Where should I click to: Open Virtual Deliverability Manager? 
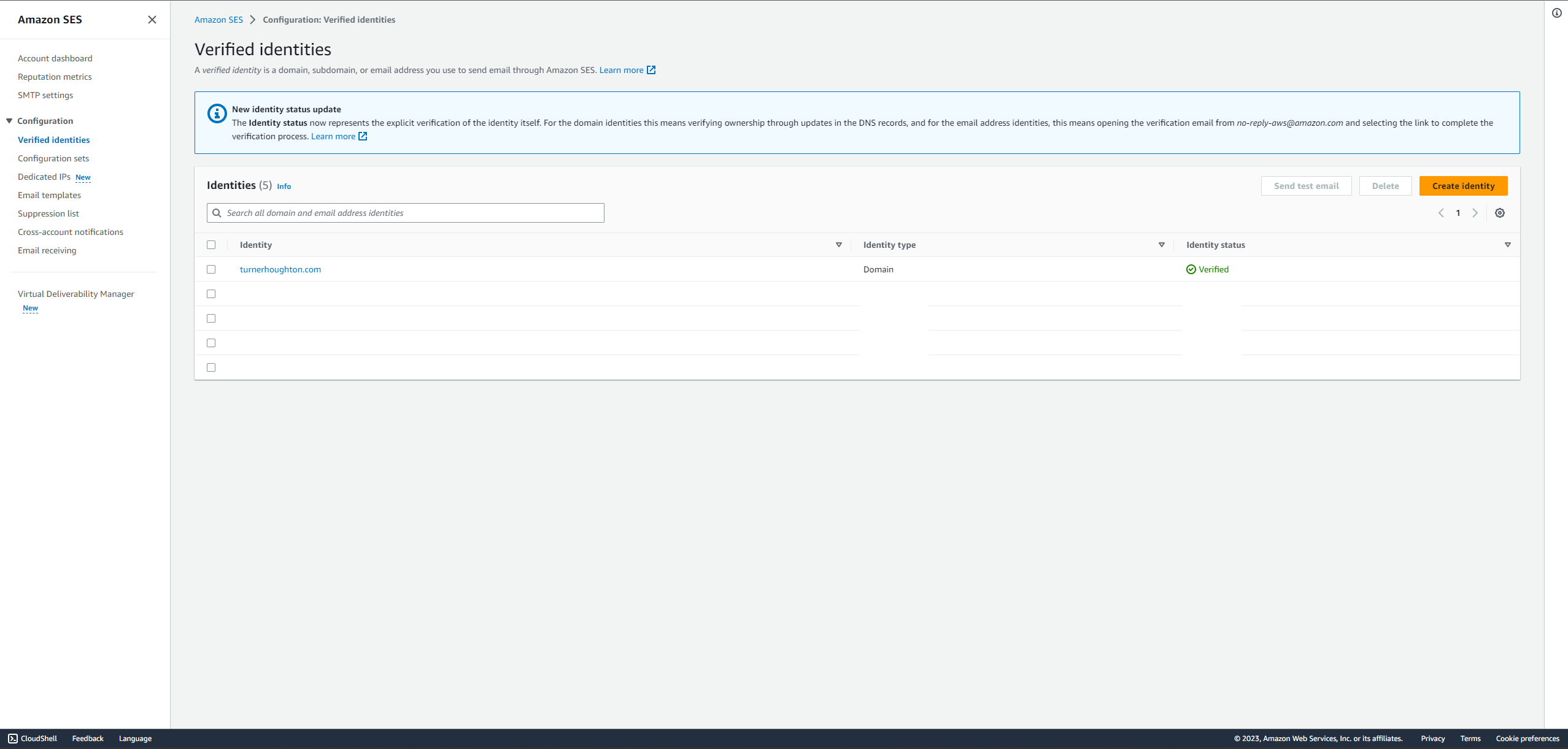(x=76, y=294)
